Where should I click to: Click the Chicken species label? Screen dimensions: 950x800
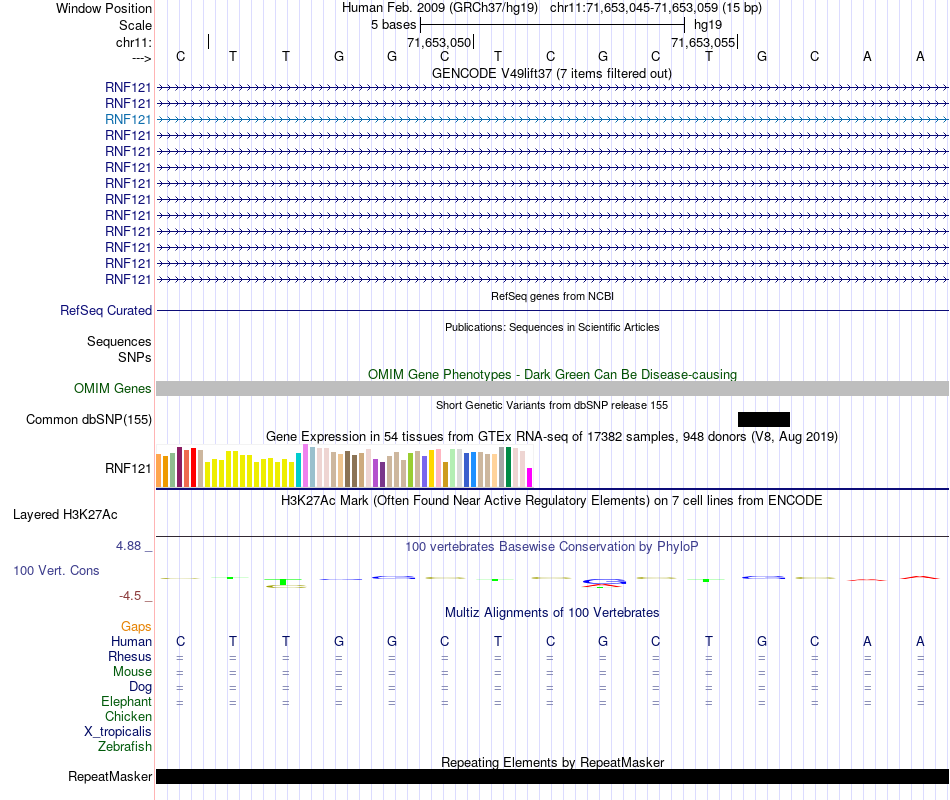pyautogui.click(x=128, y=716)
